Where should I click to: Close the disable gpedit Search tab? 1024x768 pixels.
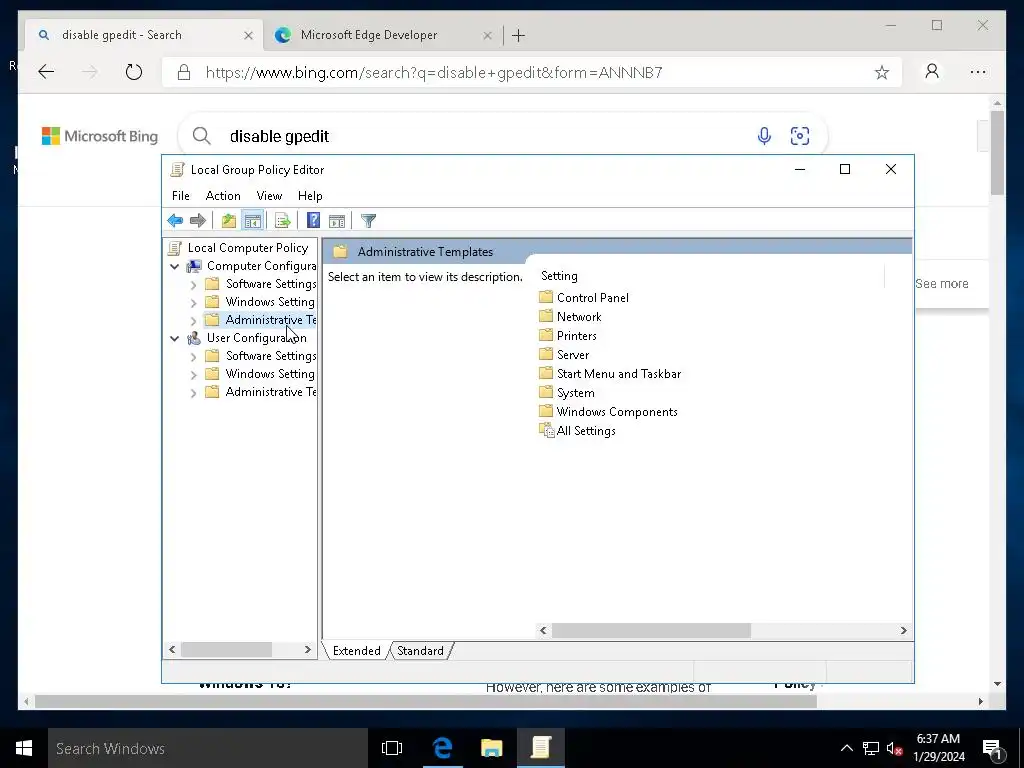click(x=248, y=35)
